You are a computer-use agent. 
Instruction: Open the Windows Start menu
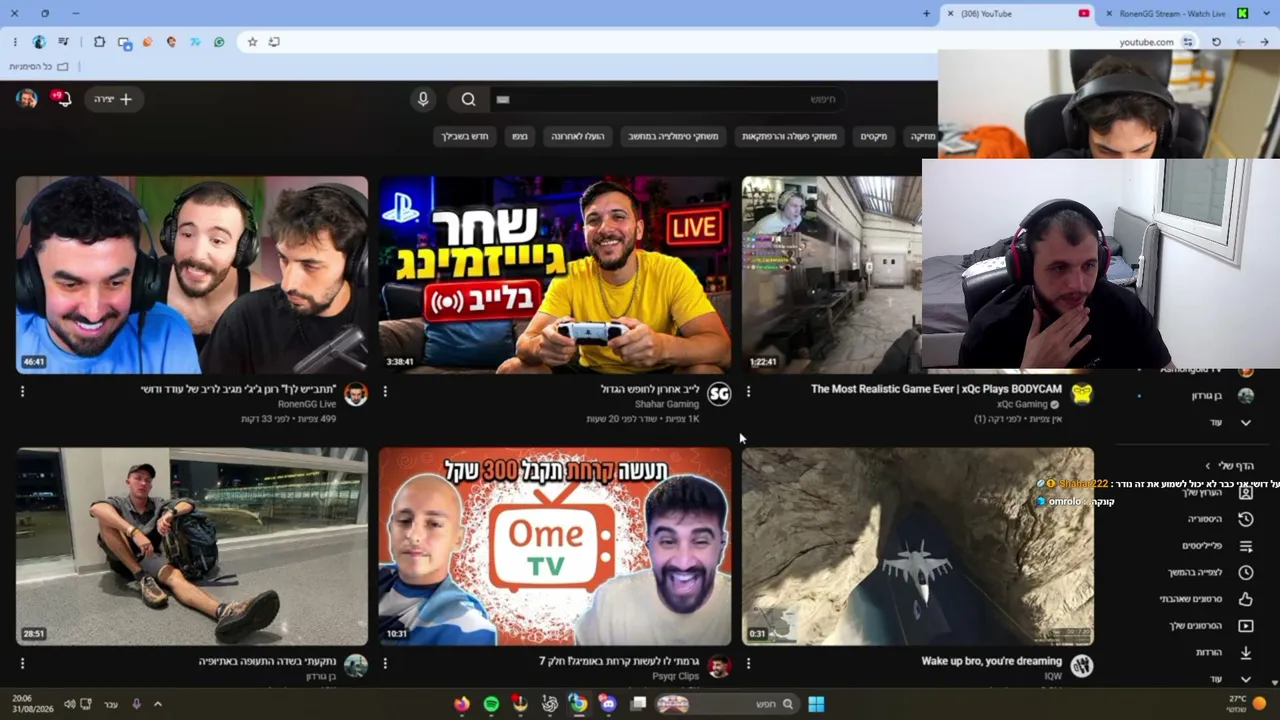[816, 704]
